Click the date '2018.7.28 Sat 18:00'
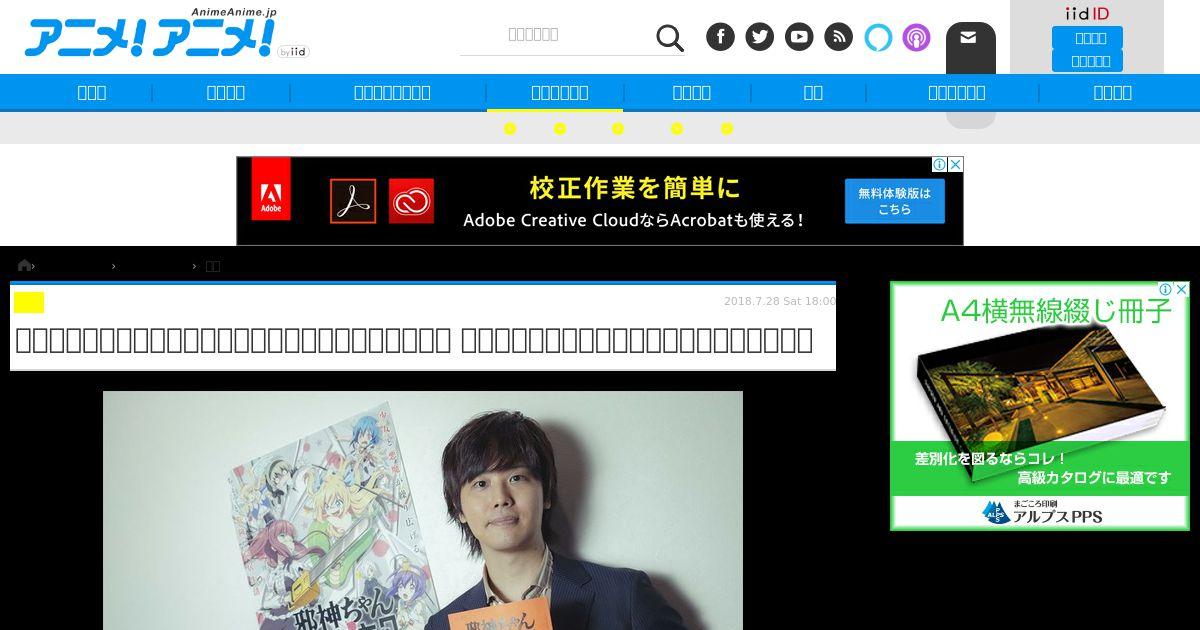 pyautogui.click(x=779, y=301)
